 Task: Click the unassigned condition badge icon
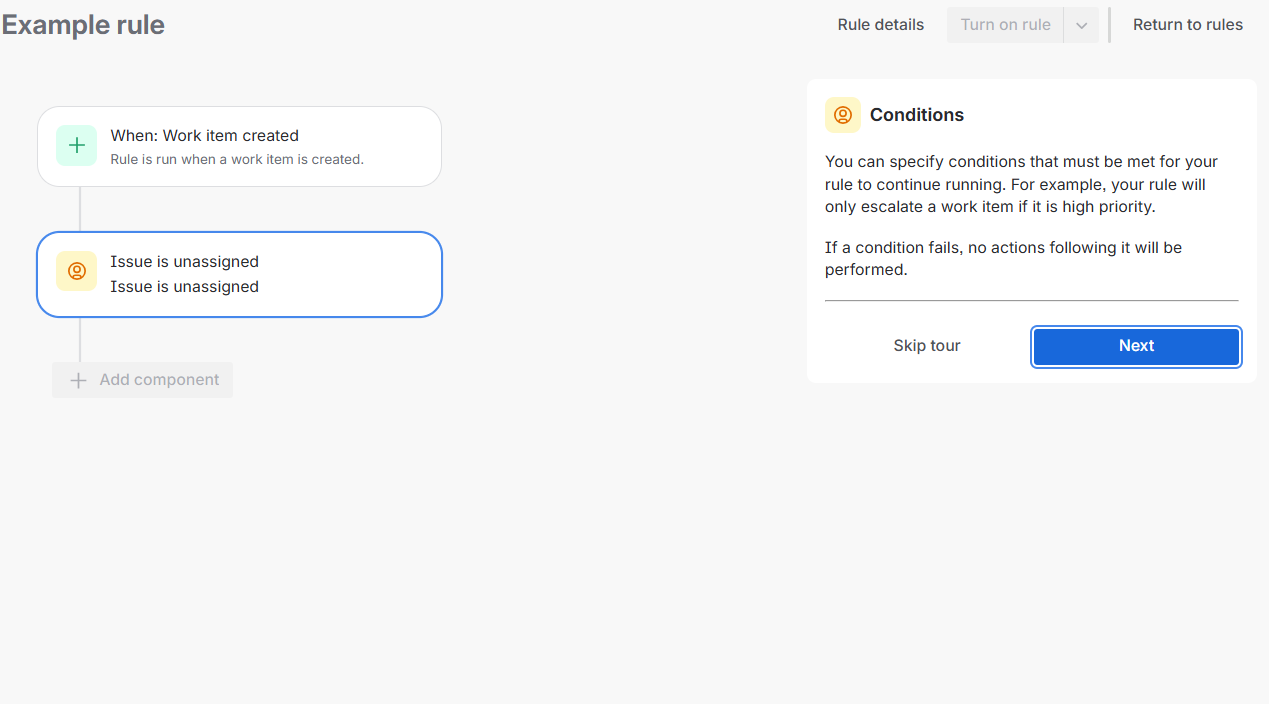pyautogui.click(x=77, y=271)
